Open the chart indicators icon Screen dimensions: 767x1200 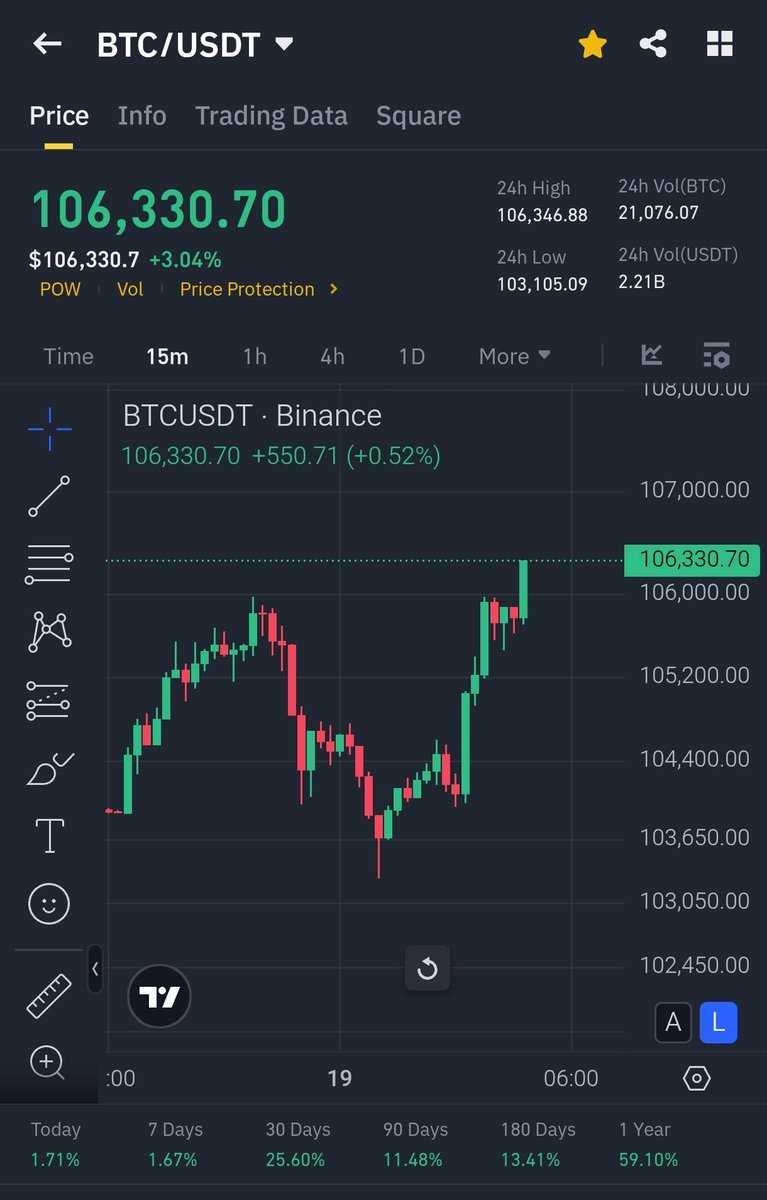click(652, 355)
